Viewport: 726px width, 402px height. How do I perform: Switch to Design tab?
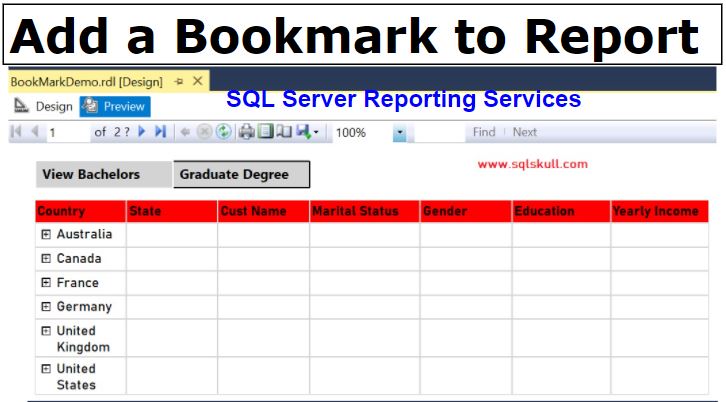(x=43, y=107)
